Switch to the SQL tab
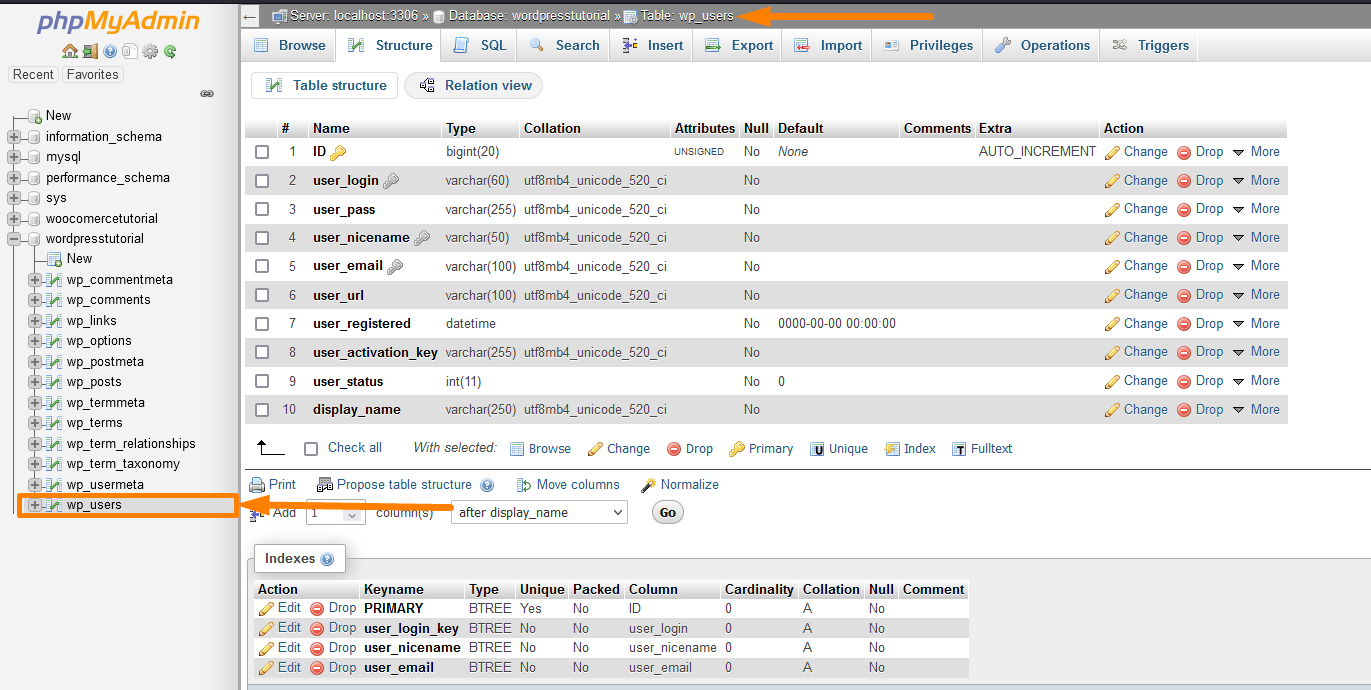This screenshot has height=690, width=1371. pyautogui.click(x=480, y=45)
